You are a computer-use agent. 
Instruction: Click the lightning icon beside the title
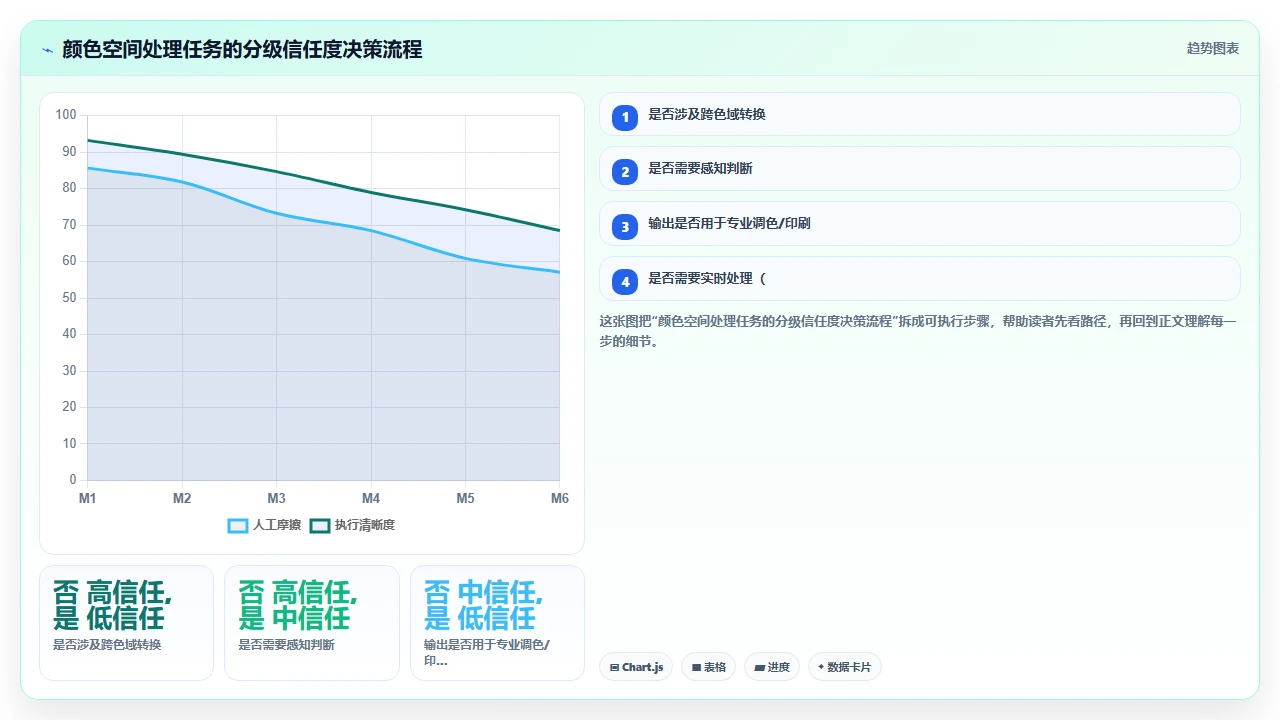click(x=47, y=50)
